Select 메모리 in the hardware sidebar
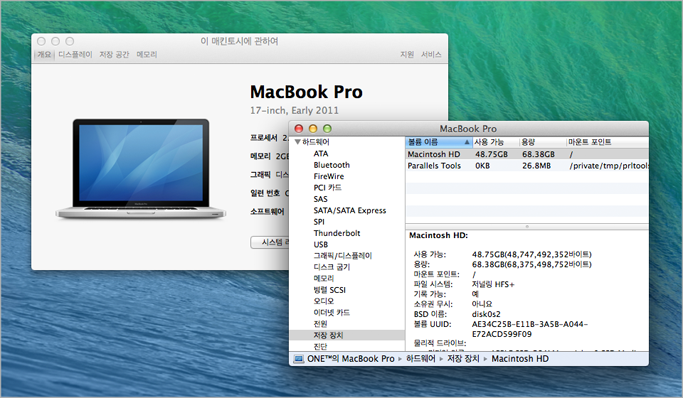The width and height of the screenshot is (683, 398). 324,278
